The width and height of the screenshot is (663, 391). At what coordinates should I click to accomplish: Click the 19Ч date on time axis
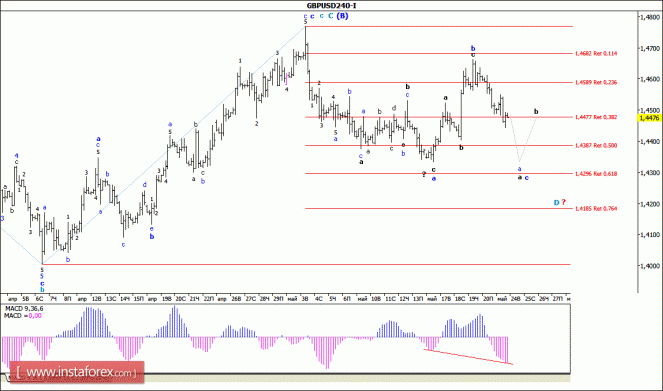click(474, 299)
